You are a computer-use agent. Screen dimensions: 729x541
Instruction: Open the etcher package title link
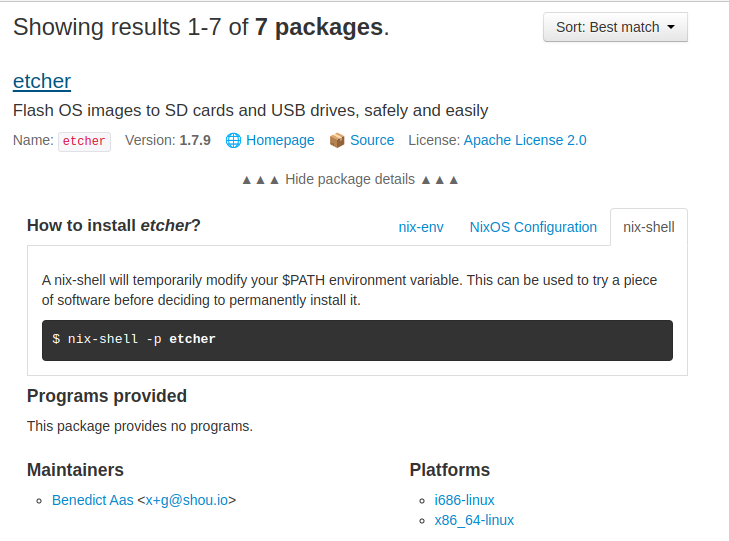pyautogui.click(x=42, y=81)
